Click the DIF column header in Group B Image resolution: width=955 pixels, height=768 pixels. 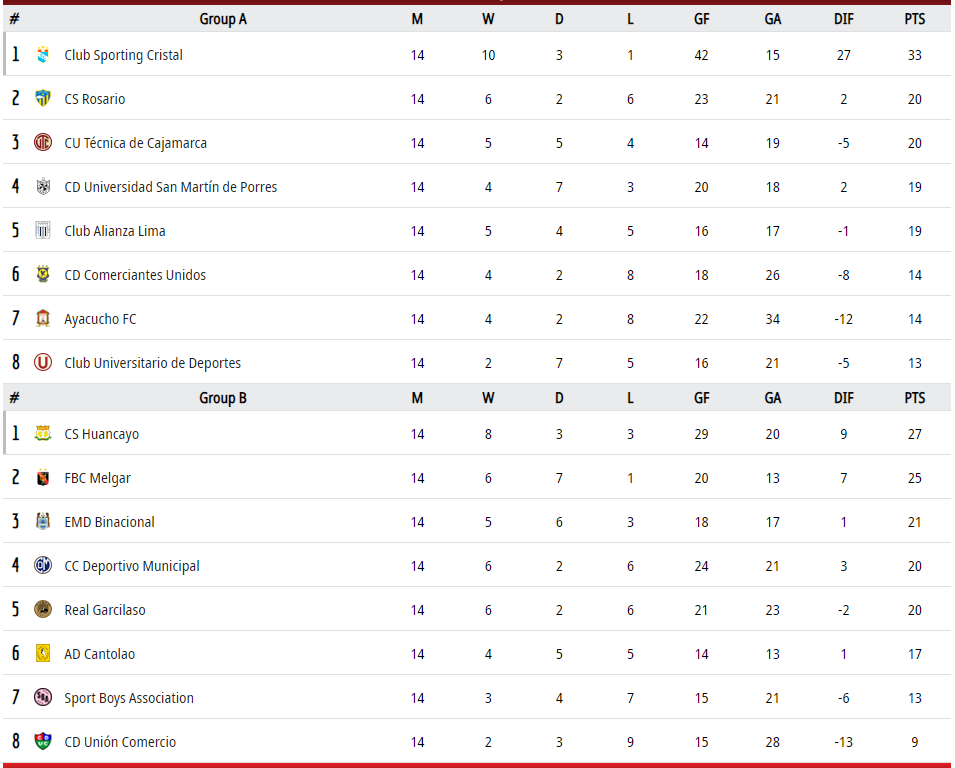(x=844, y=398)
